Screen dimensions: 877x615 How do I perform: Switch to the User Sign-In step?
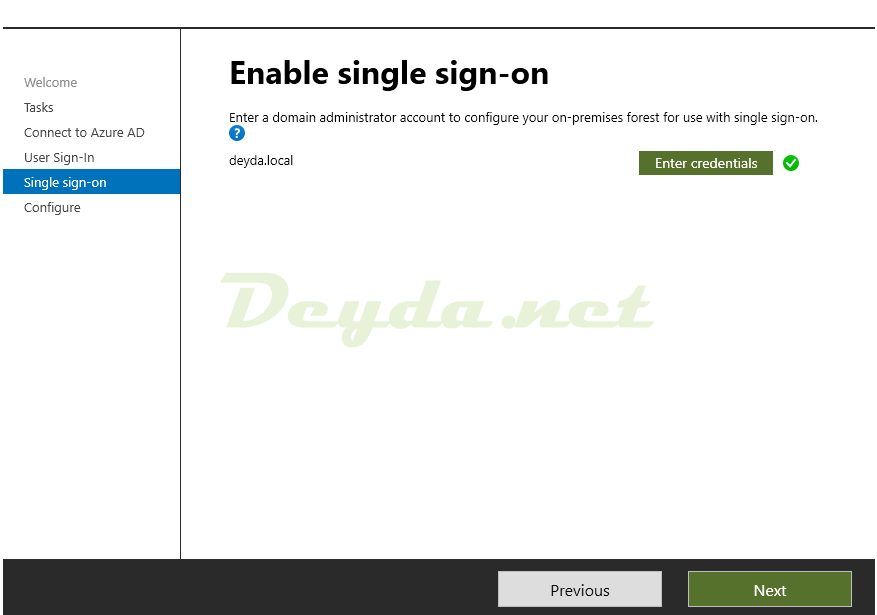[59, 158]
